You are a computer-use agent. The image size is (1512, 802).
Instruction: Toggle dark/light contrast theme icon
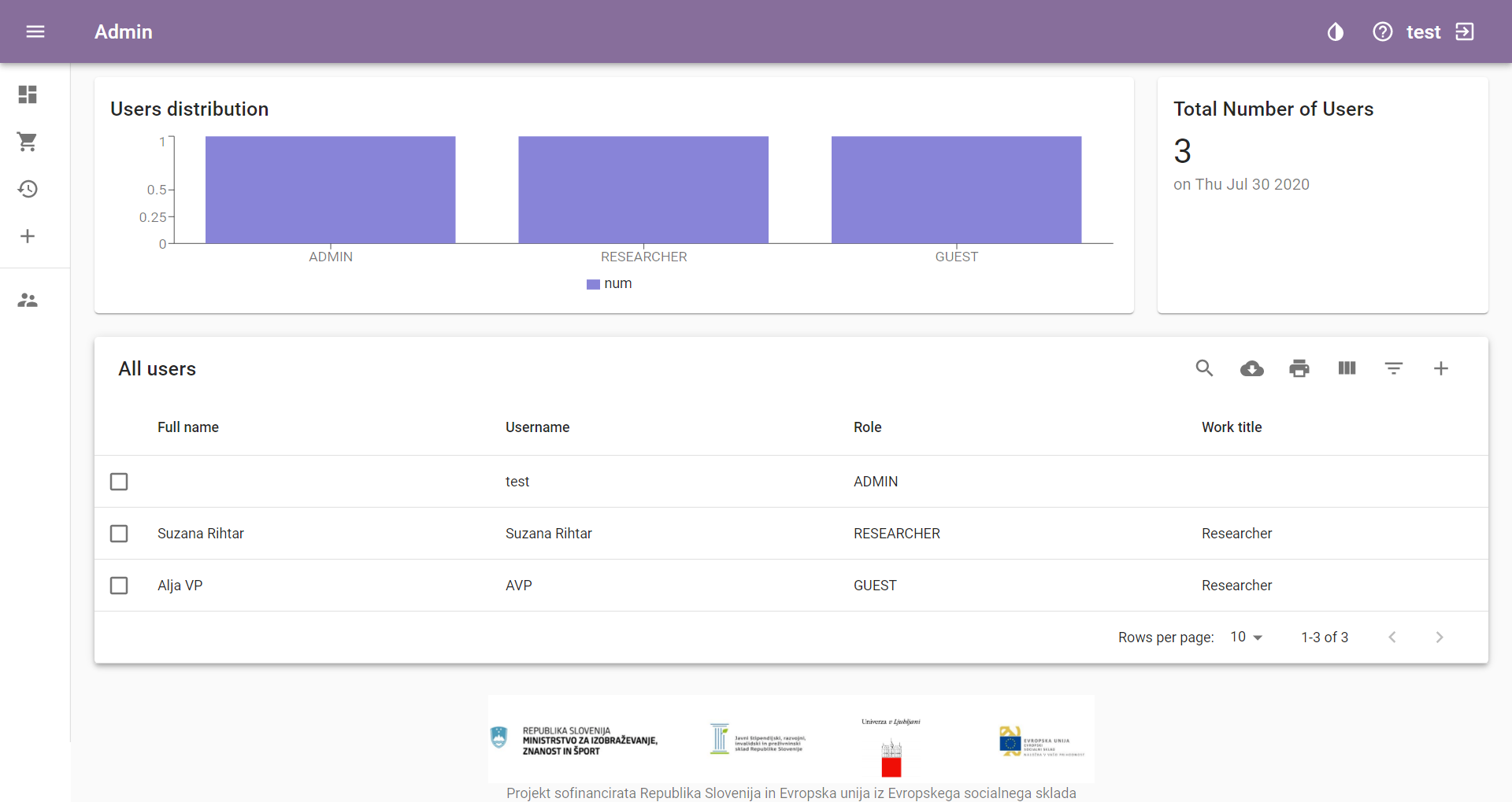tap(1336, 31)
